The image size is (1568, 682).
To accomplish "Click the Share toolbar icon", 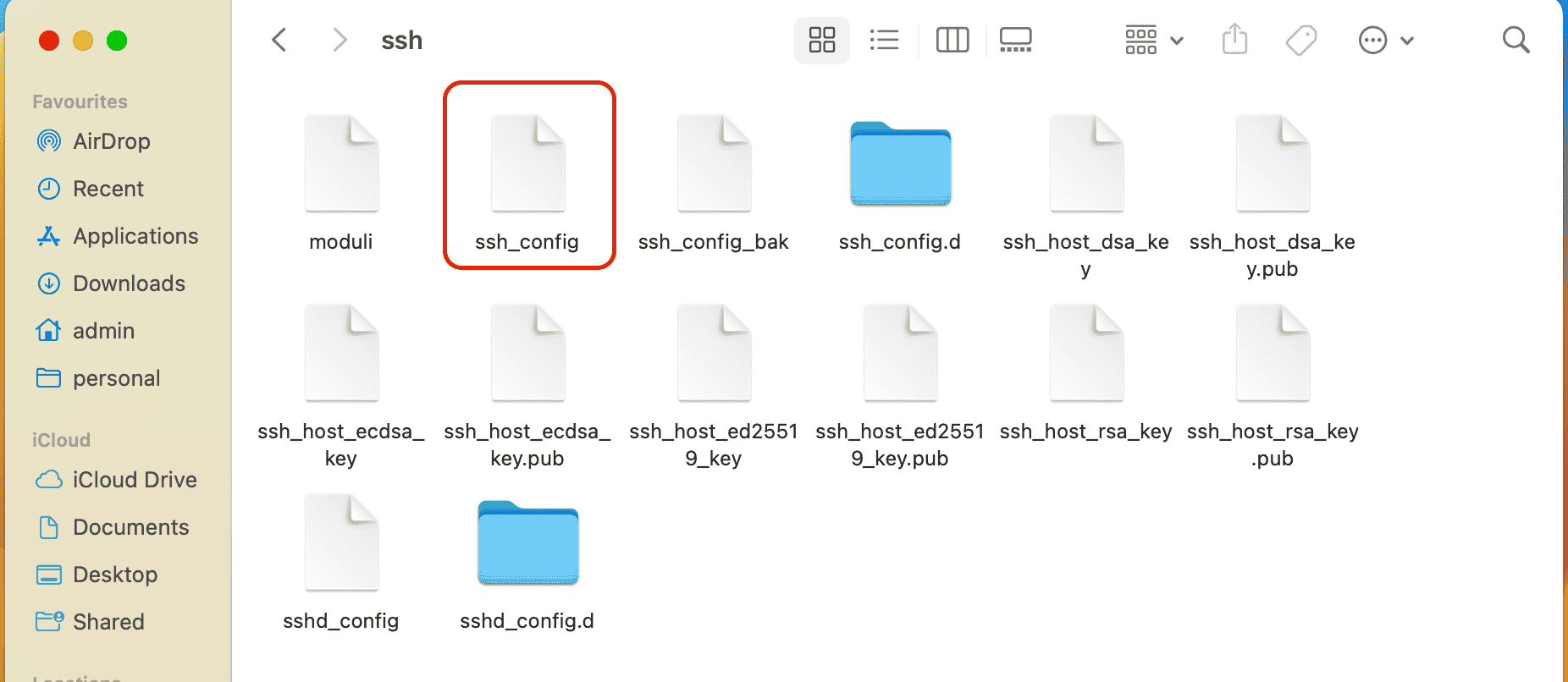I will tap(1234, 39).
